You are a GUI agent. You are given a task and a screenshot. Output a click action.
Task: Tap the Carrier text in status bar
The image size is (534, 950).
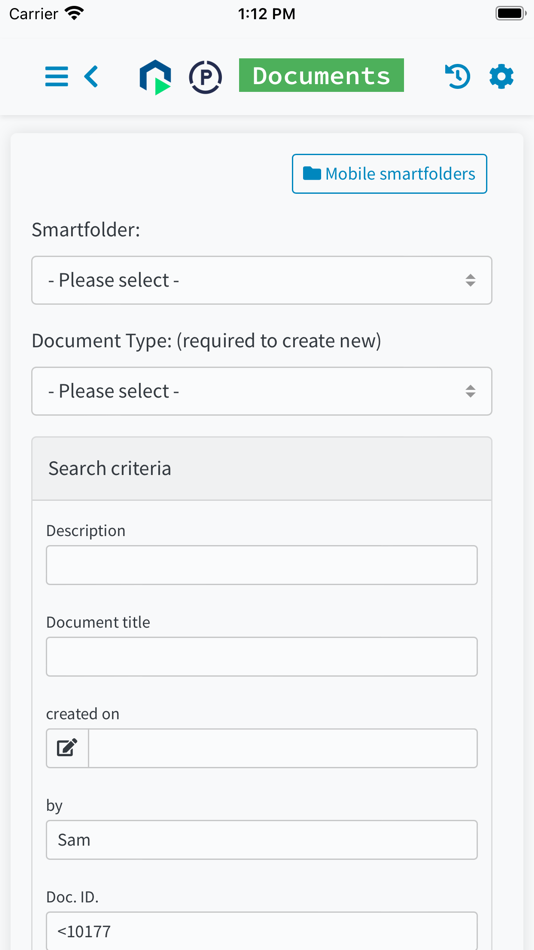click(x=34, y=14)
